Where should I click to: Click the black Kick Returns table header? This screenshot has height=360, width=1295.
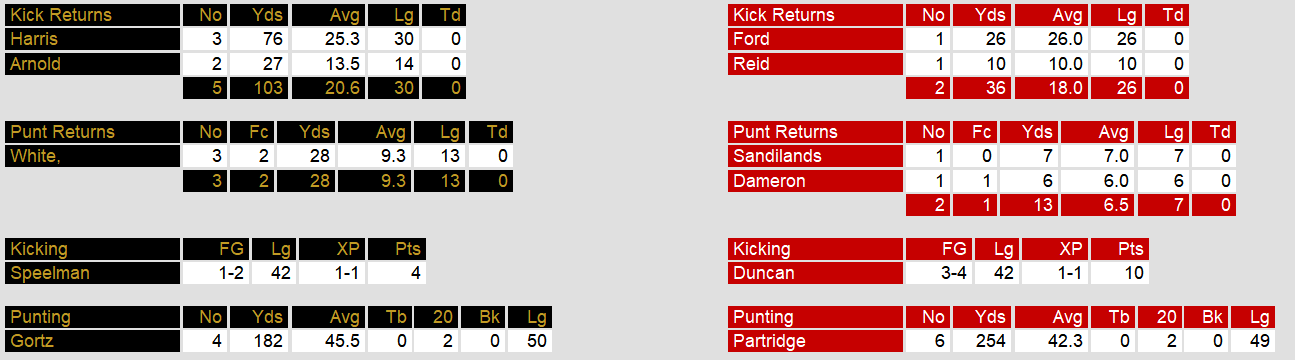coord(92,16)
